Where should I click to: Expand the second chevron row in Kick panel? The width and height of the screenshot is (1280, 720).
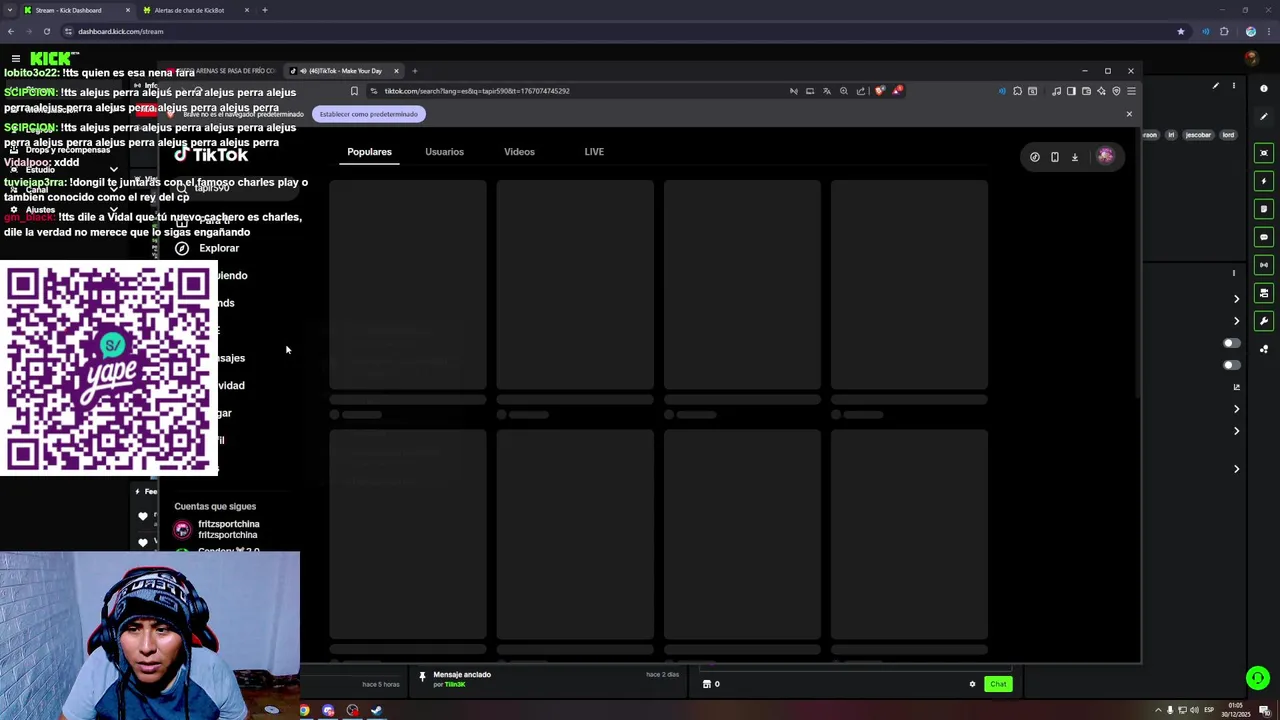click(x=1236, y=321)
